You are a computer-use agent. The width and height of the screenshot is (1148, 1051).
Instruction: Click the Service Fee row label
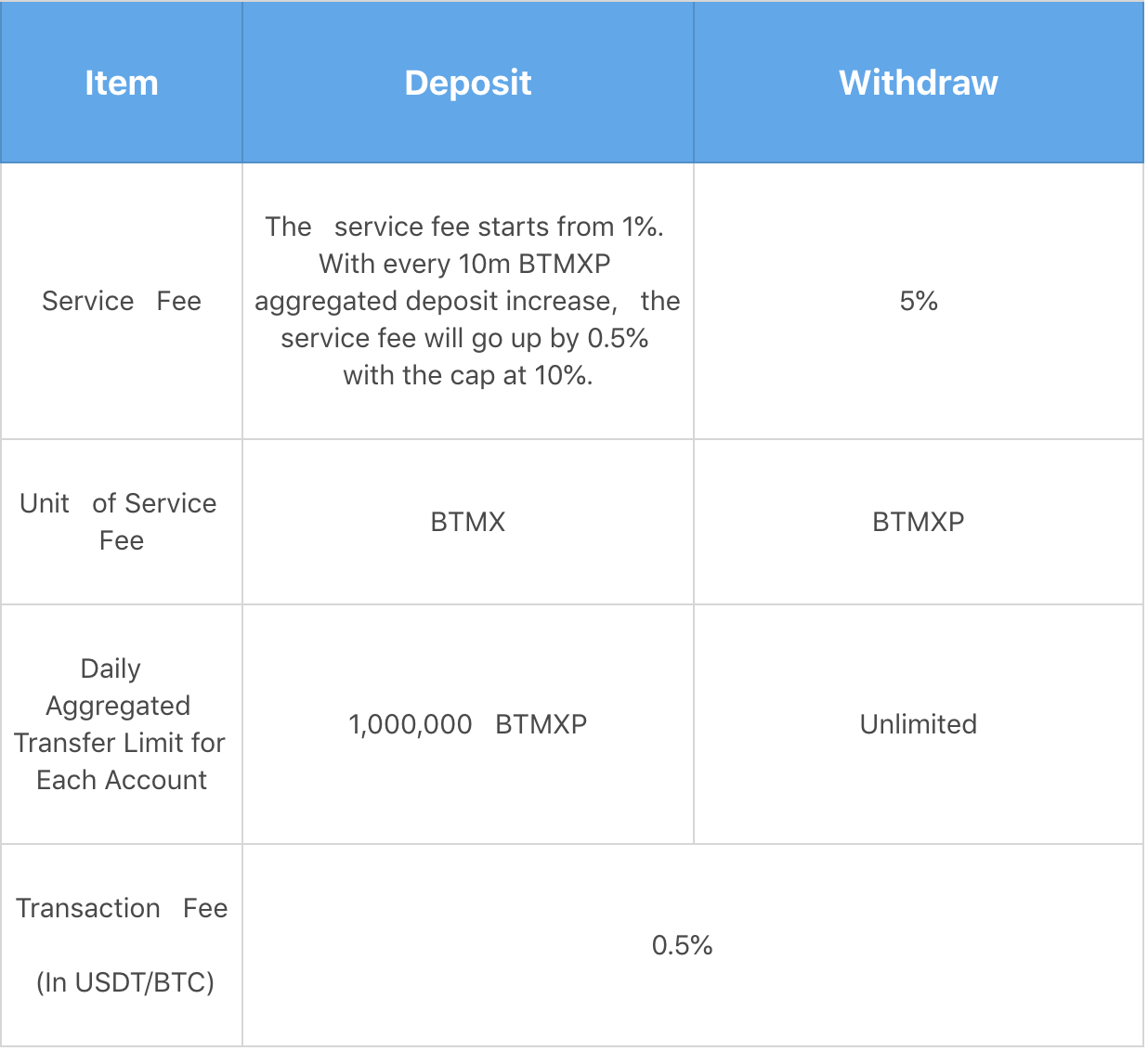point(122,301)
